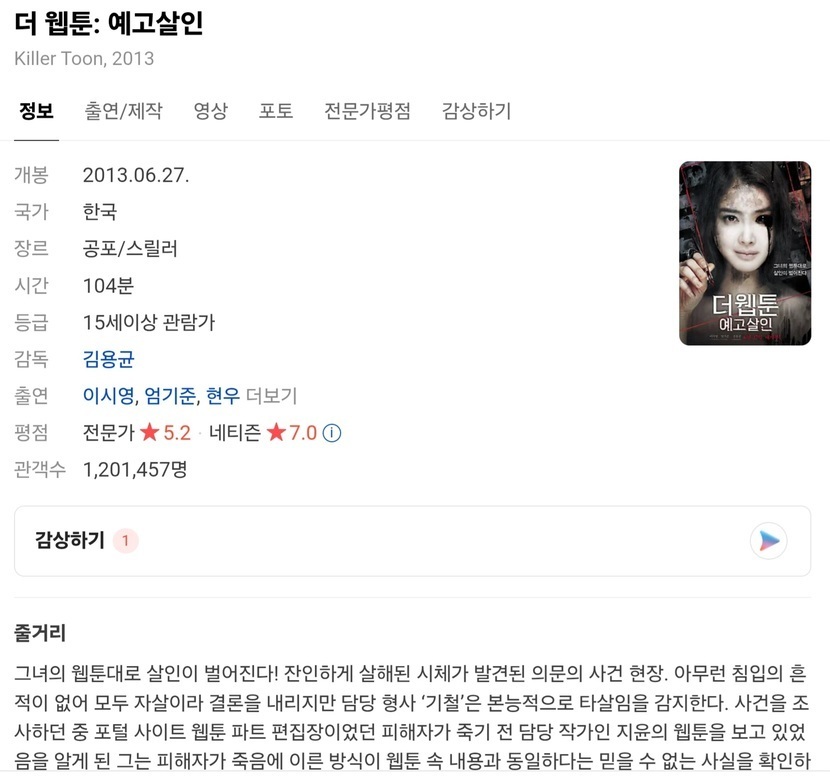The width and height of the screenshot is (830, 782).
Task: Open the Killer Toon movie poster
Action: pos(745,253)
